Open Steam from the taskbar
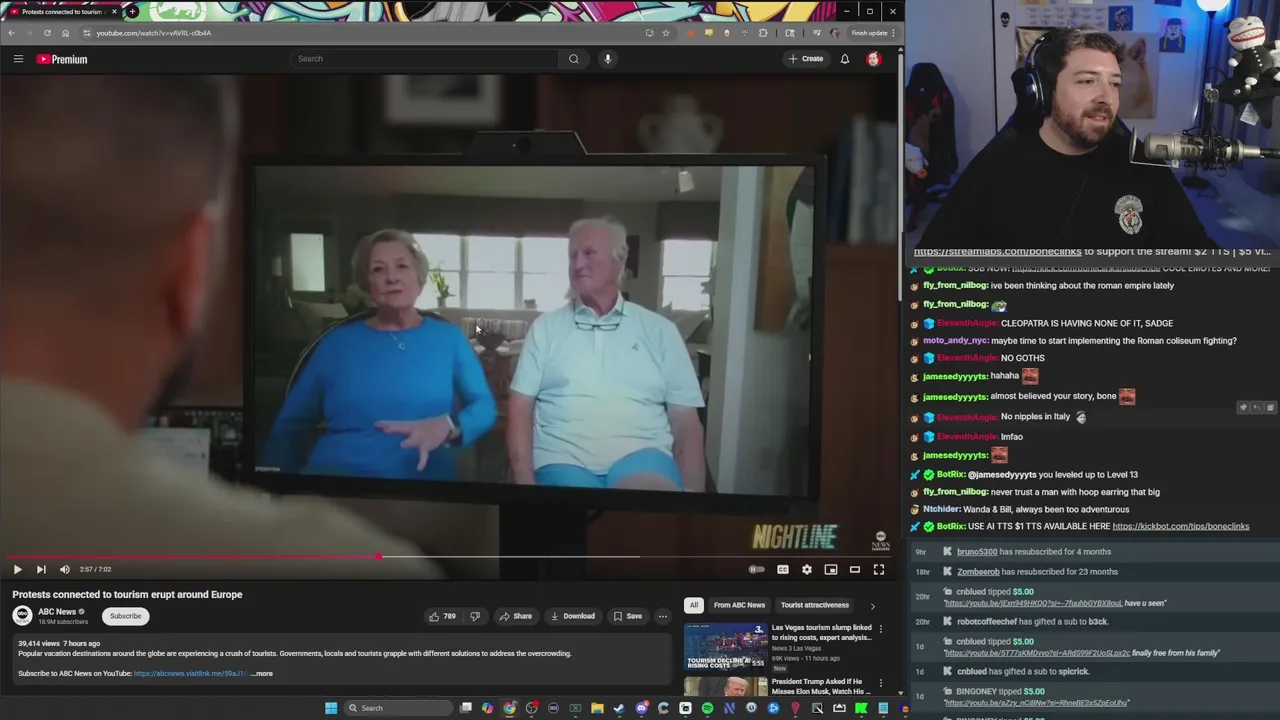 click(619, 708)
